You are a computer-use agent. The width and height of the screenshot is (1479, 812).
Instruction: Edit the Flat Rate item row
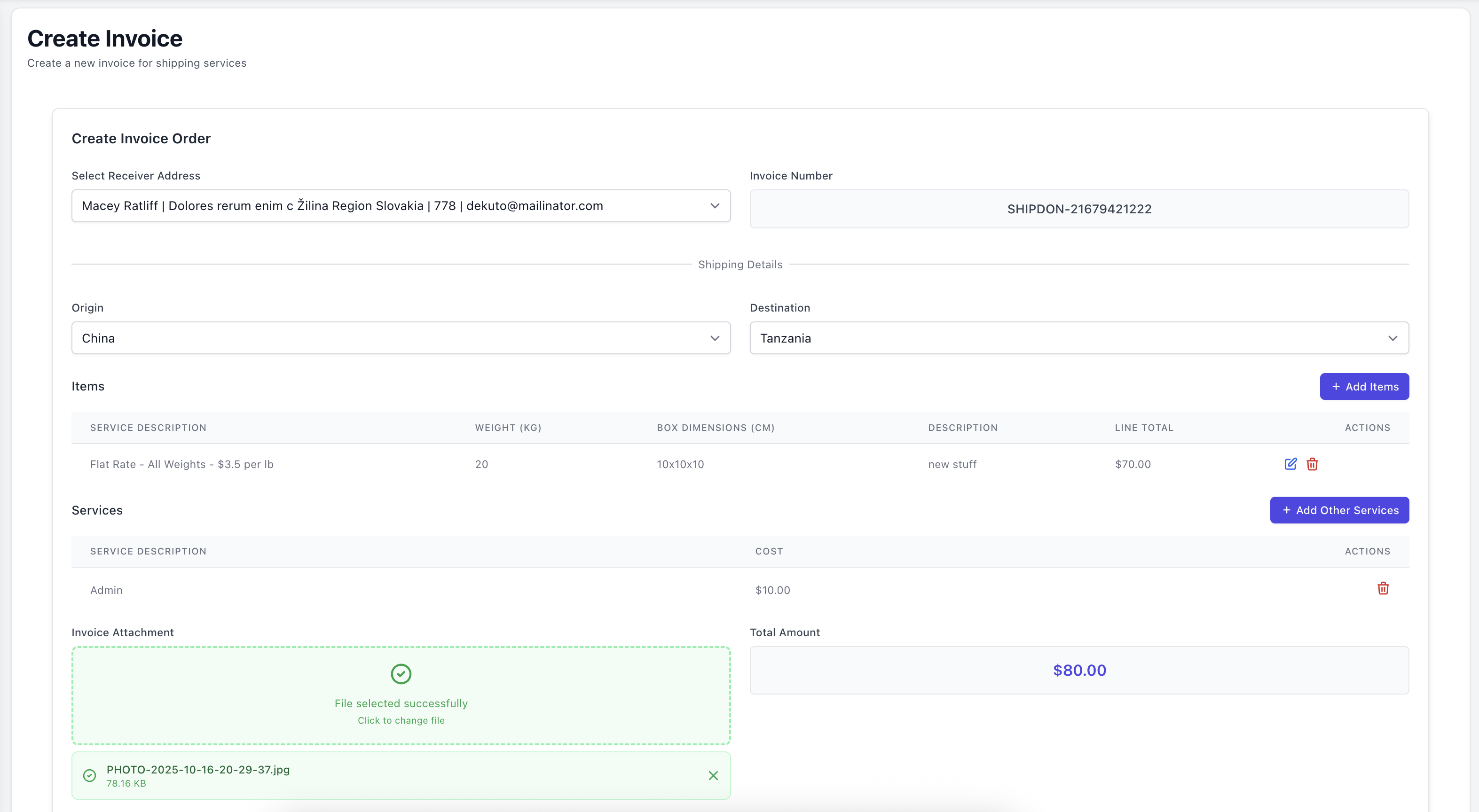pos(1290,464)
